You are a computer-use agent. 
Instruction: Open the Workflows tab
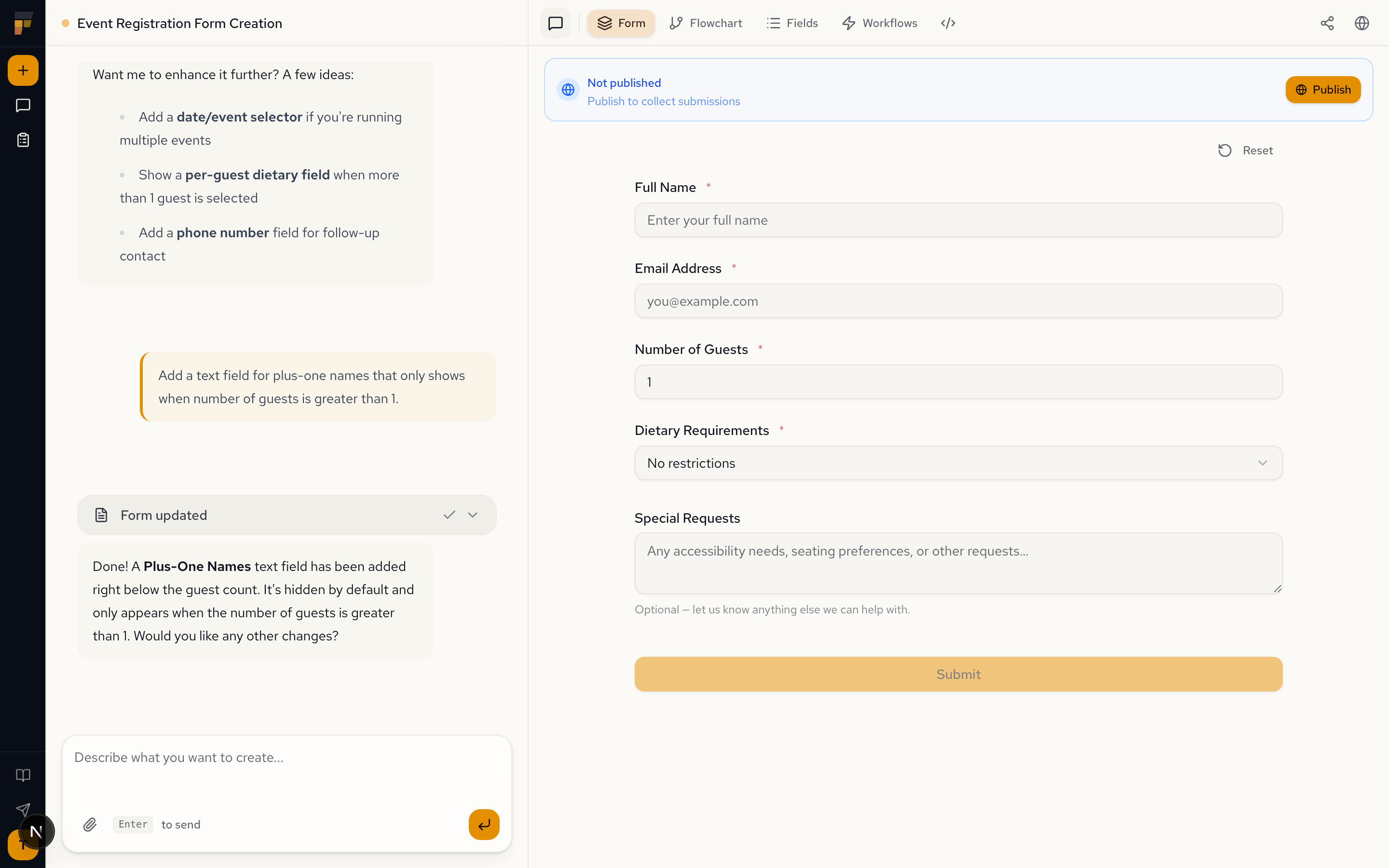pos(879,23)
